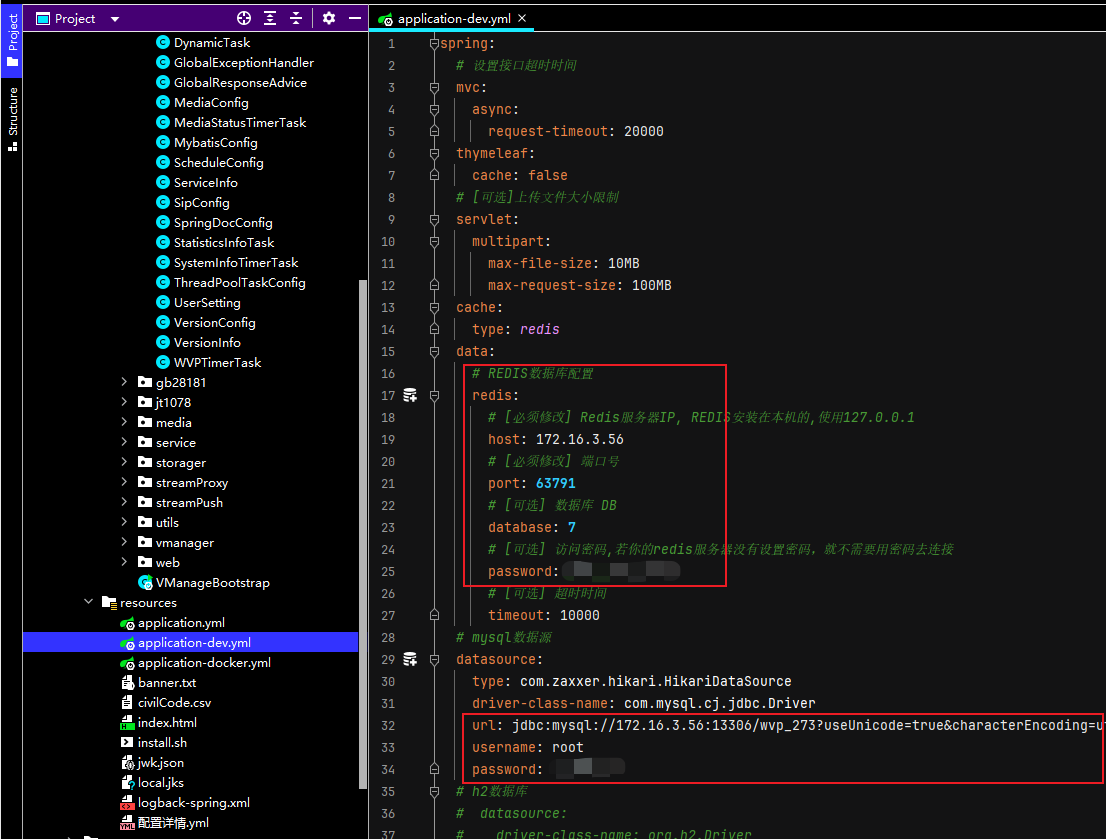
Task: Click the MediaConfig class icon
Action: point(163,102)
